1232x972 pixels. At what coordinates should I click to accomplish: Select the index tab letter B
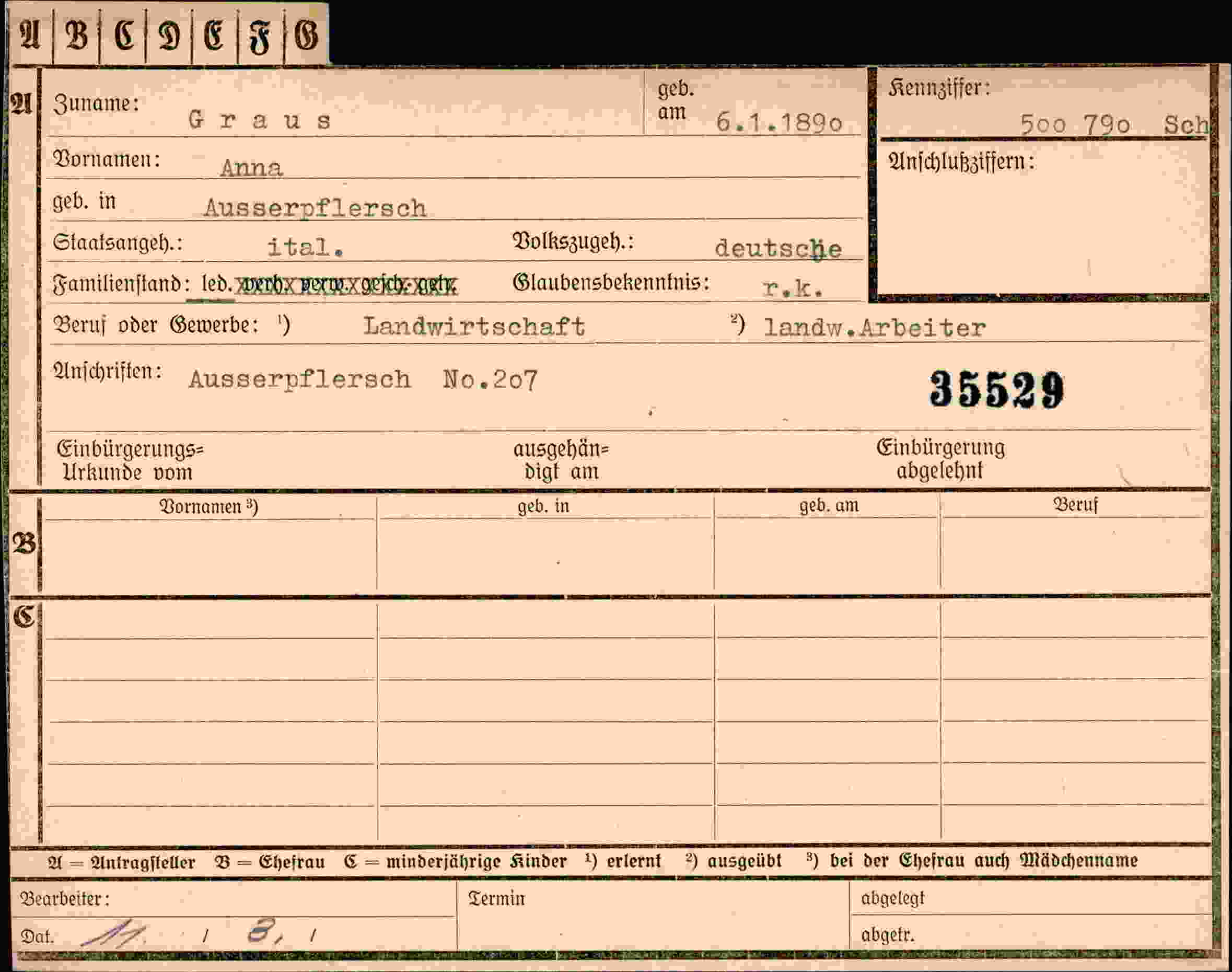(77, 34)
